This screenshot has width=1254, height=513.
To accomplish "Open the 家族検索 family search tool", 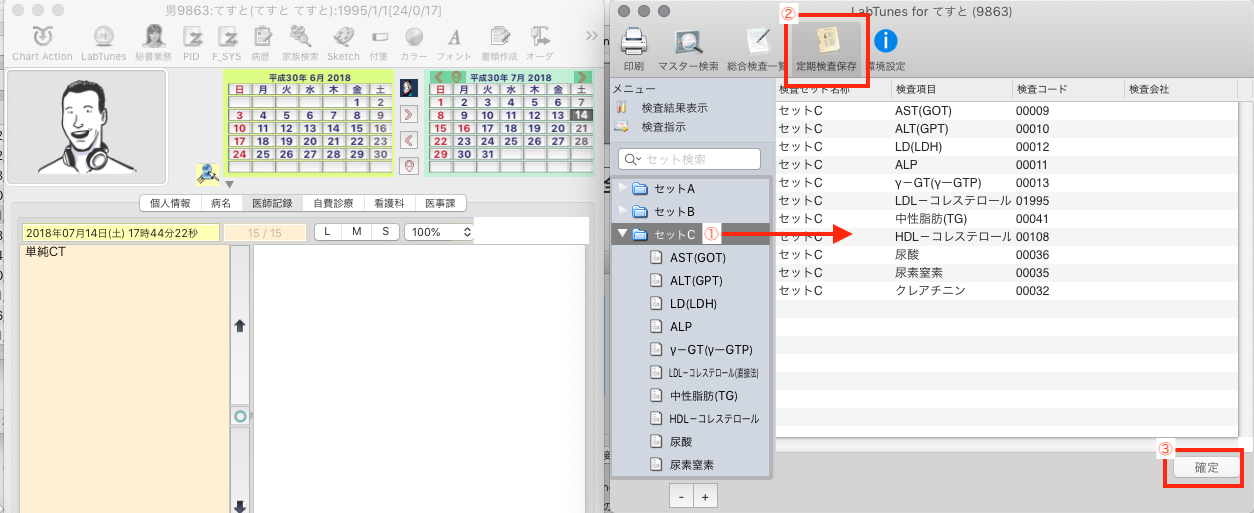I will pos(301,38).
